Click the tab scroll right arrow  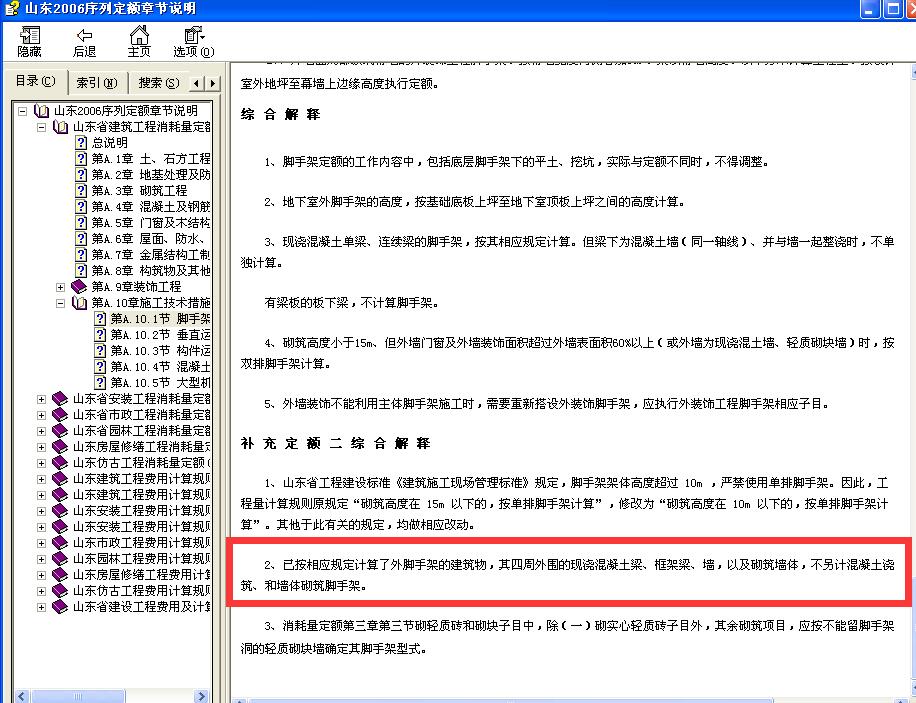(x=213, y=84)
